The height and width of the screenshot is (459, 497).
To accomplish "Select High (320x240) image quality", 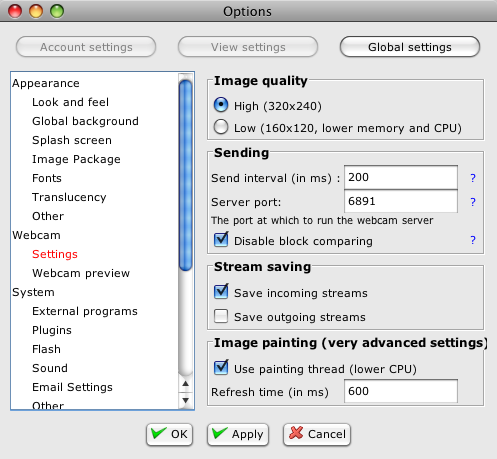I will click(x=221, y=105).
